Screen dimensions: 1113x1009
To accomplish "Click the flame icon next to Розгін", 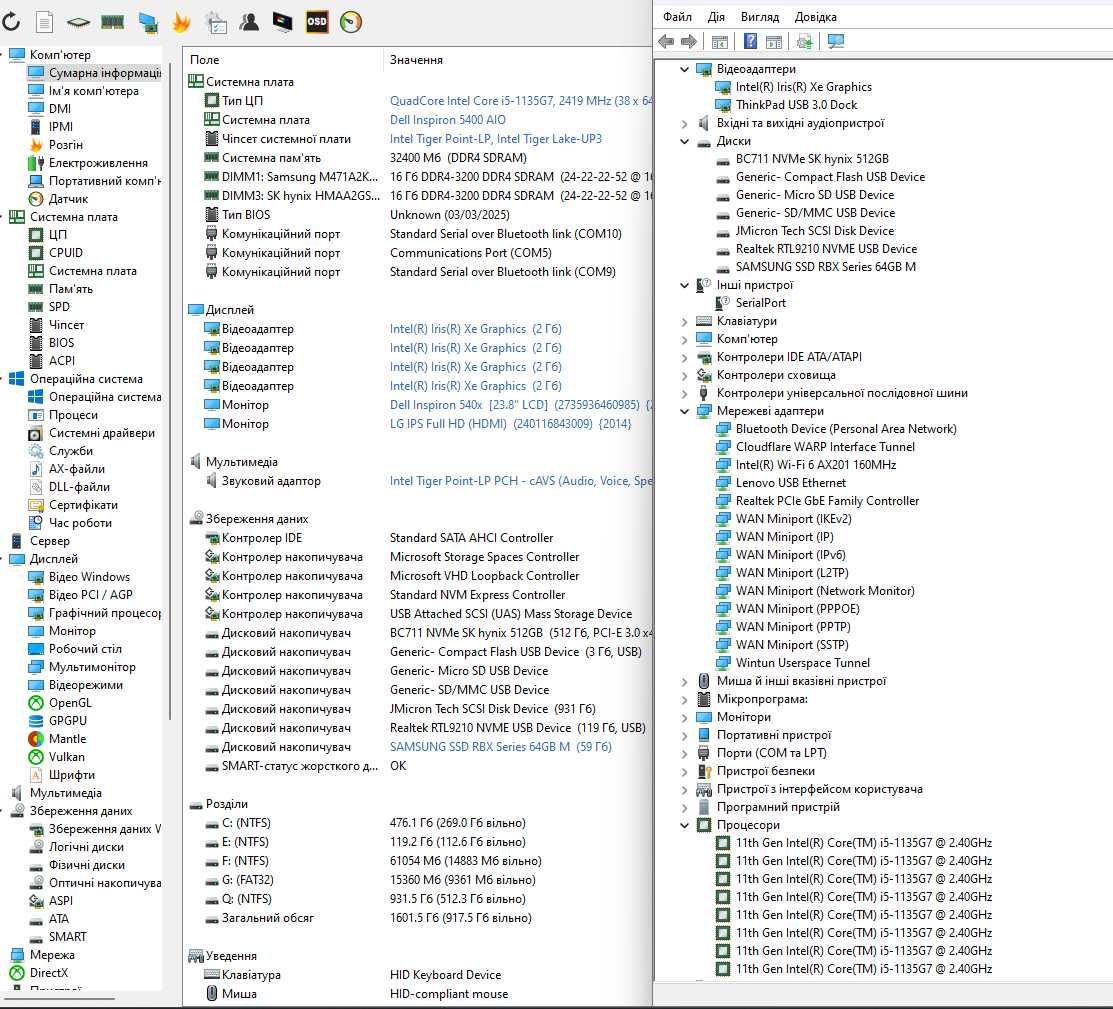I will pos(35,145).
